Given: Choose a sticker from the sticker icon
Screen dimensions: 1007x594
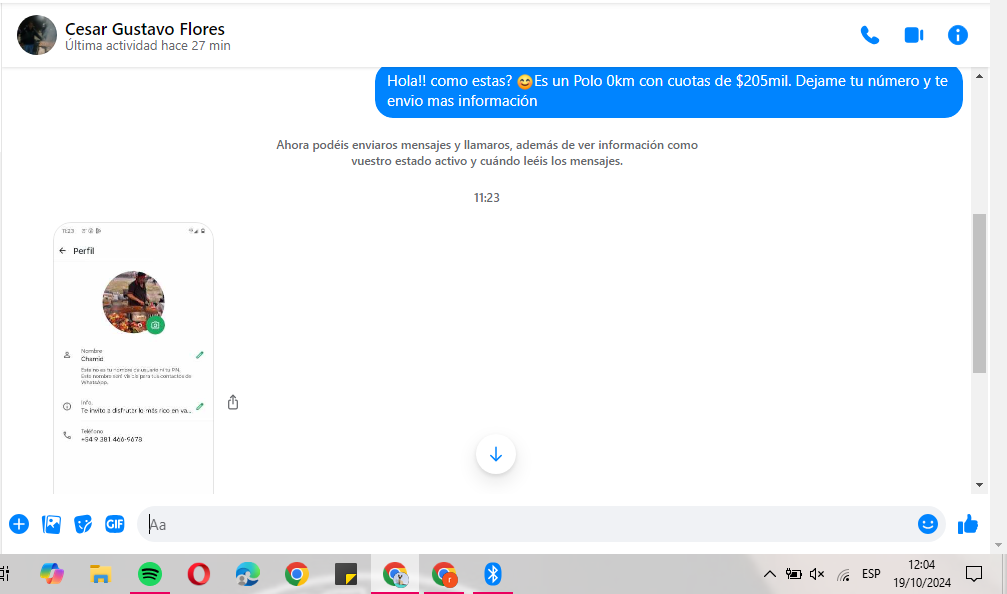Looking at the screenshot, I should 83,523.
